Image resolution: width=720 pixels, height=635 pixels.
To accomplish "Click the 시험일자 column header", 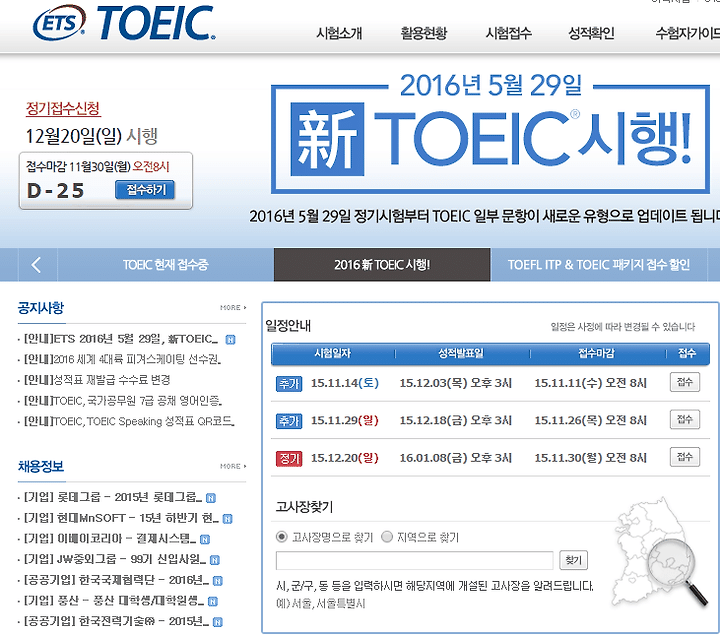I will coord(332,353).
